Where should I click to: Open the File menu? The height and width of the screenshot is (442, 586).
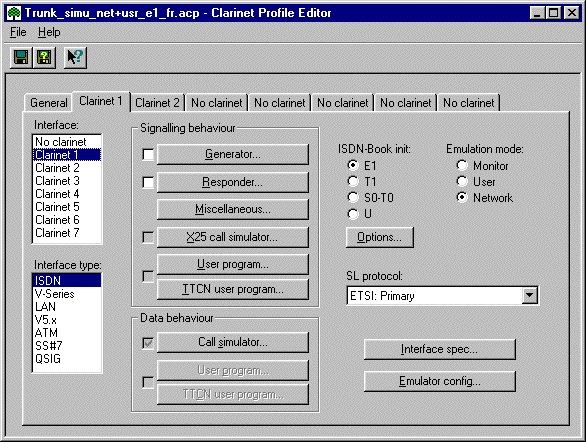tap(18, 32)
